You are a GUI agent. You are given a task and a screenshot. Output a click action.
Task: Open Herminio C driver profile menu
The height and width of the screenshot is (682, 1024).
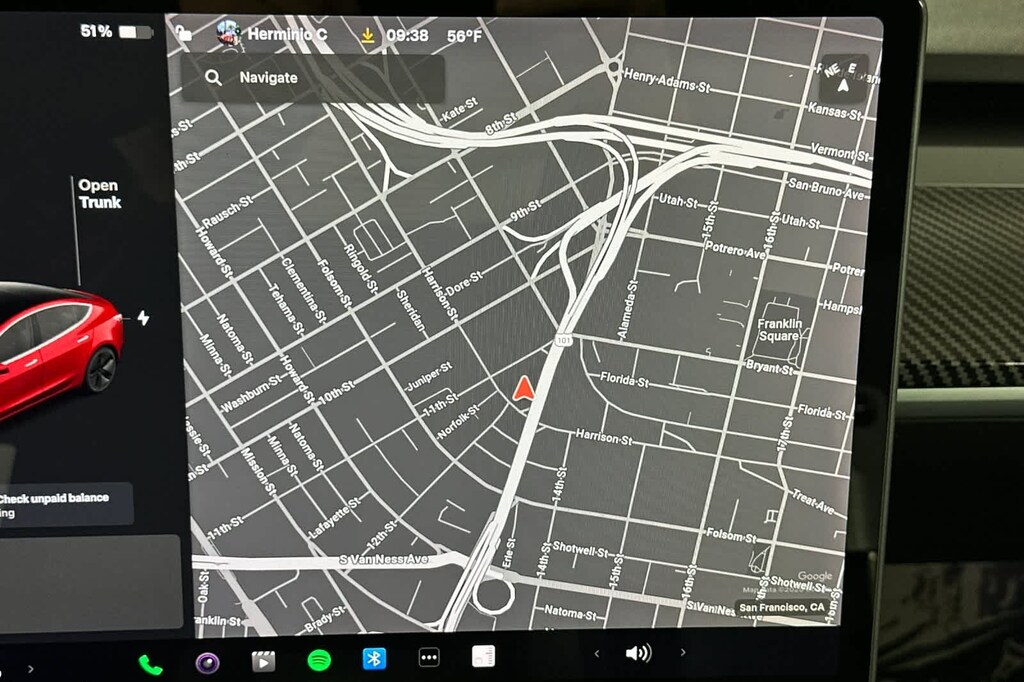[x=272, y=35]
